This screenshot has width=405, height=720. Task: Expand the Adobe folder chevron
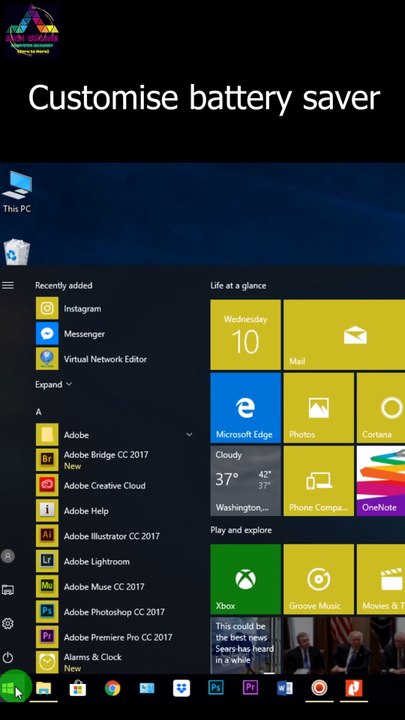click(x=189, y=434)
